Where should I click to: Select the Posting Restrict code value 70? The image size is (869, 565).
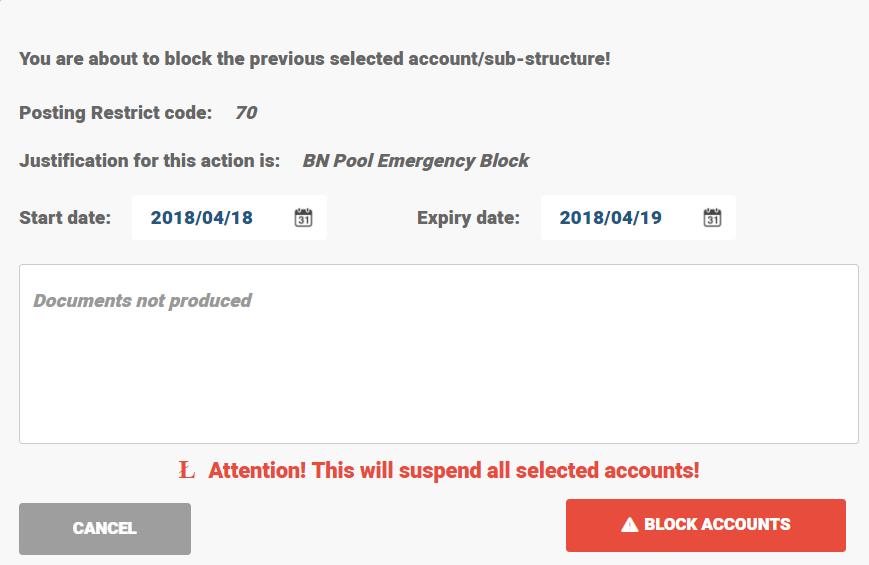click(246, 113)
